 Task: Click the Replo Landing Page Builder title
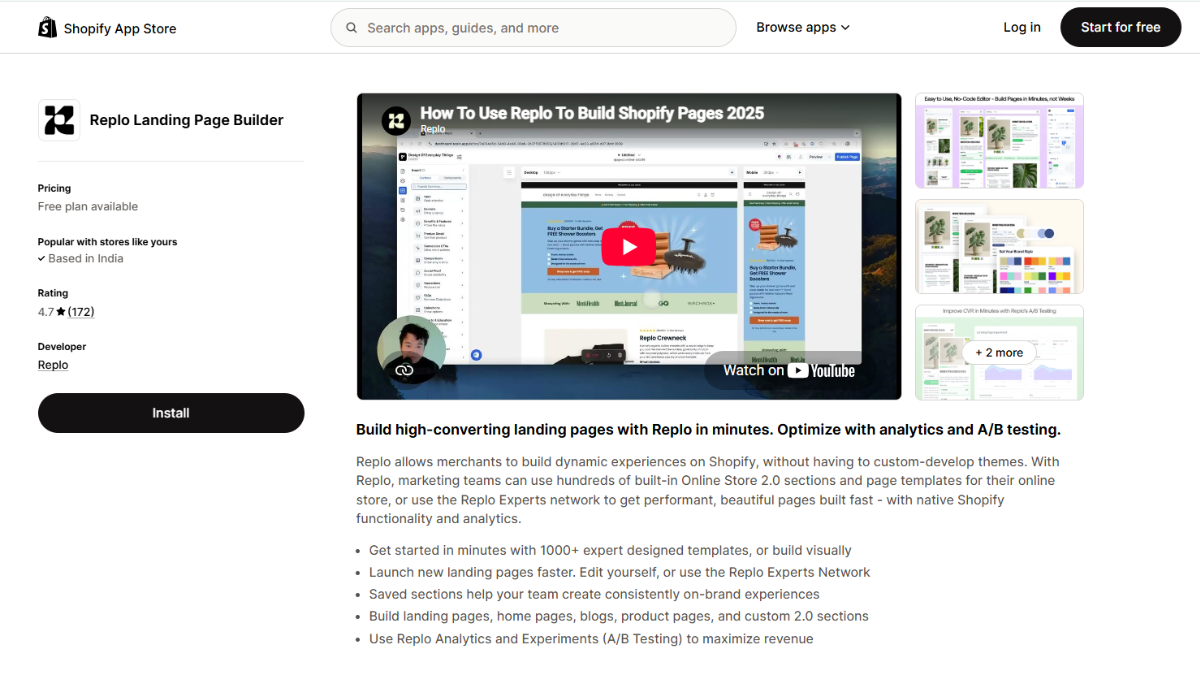(x=187, y=120)
